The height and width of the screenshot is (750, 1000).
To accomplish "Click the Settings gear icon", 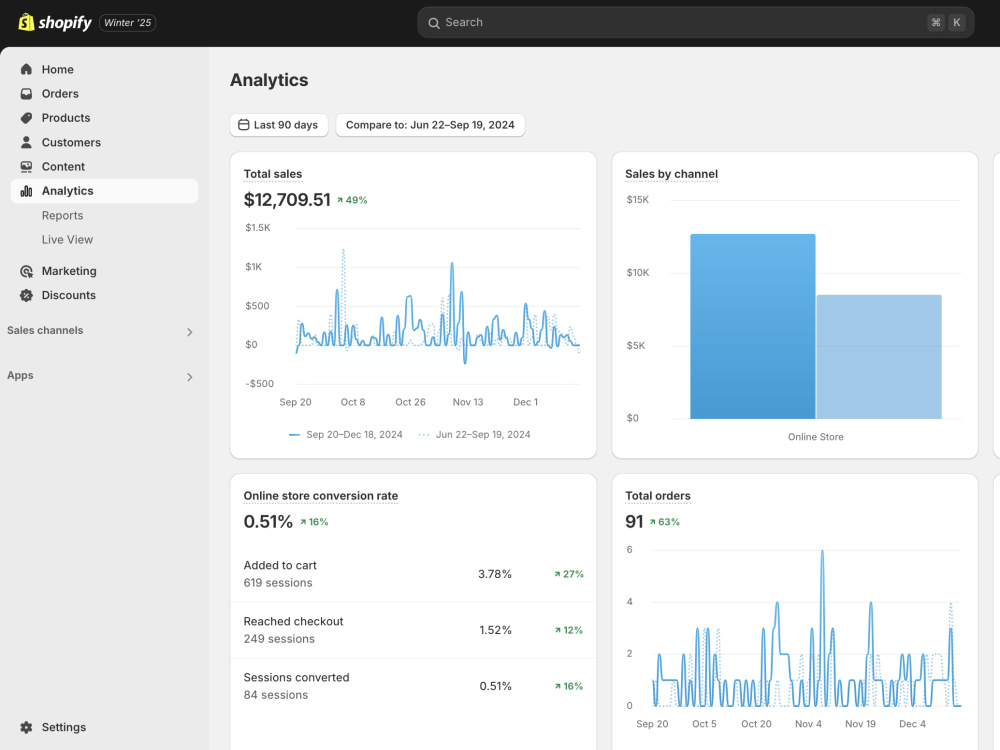I will (x=26, y=727).
